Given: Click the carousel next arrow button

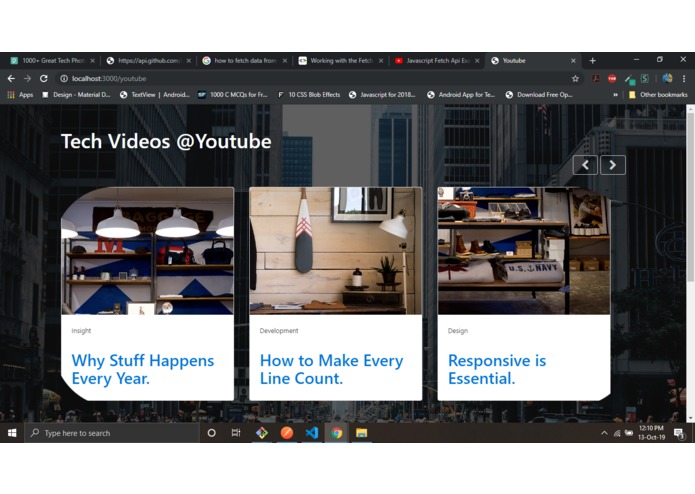Looking at the screenshot, I should (613, 165).
